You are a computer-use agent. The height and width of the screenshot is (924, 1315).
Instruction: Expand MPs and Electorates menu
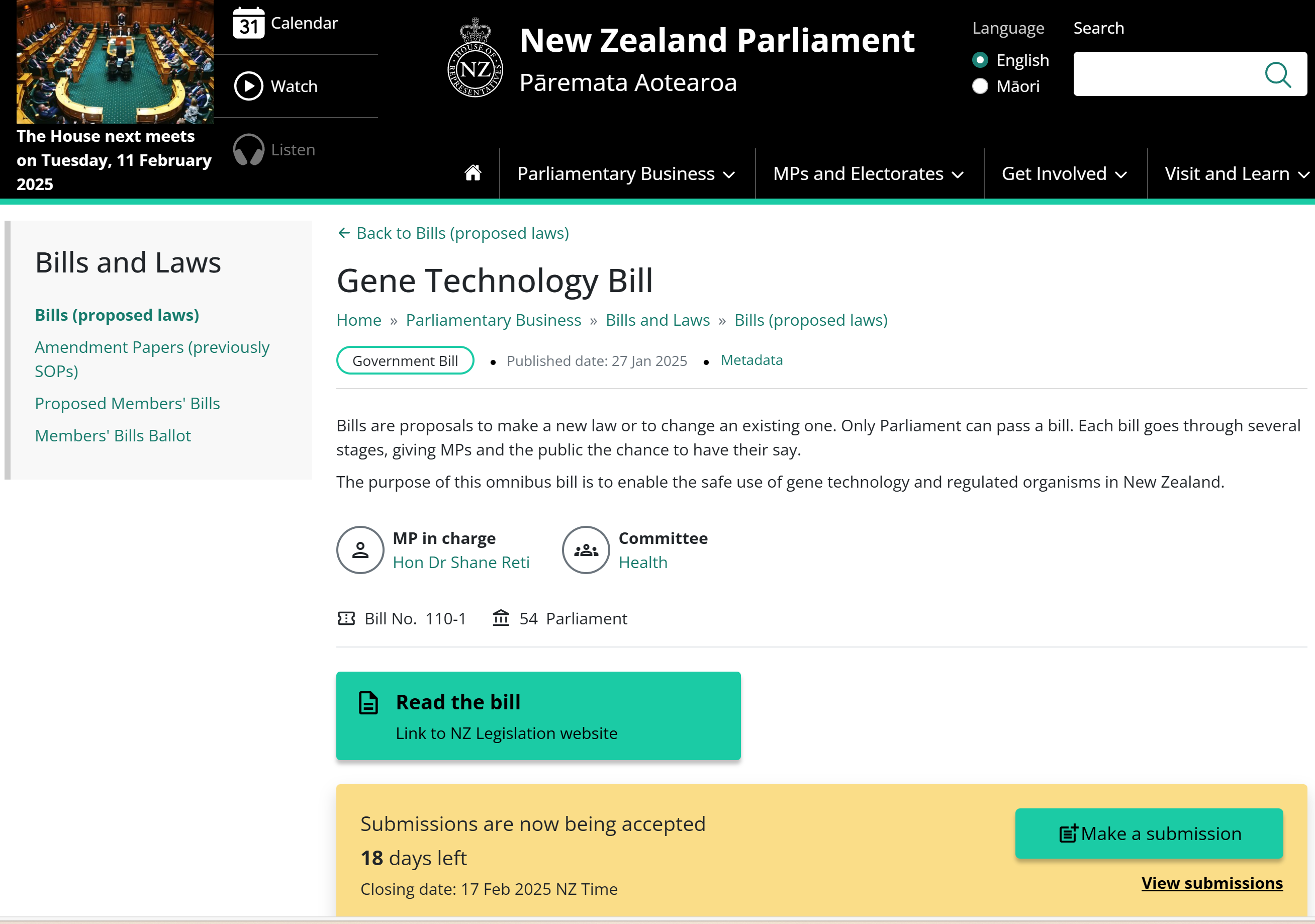868,173
